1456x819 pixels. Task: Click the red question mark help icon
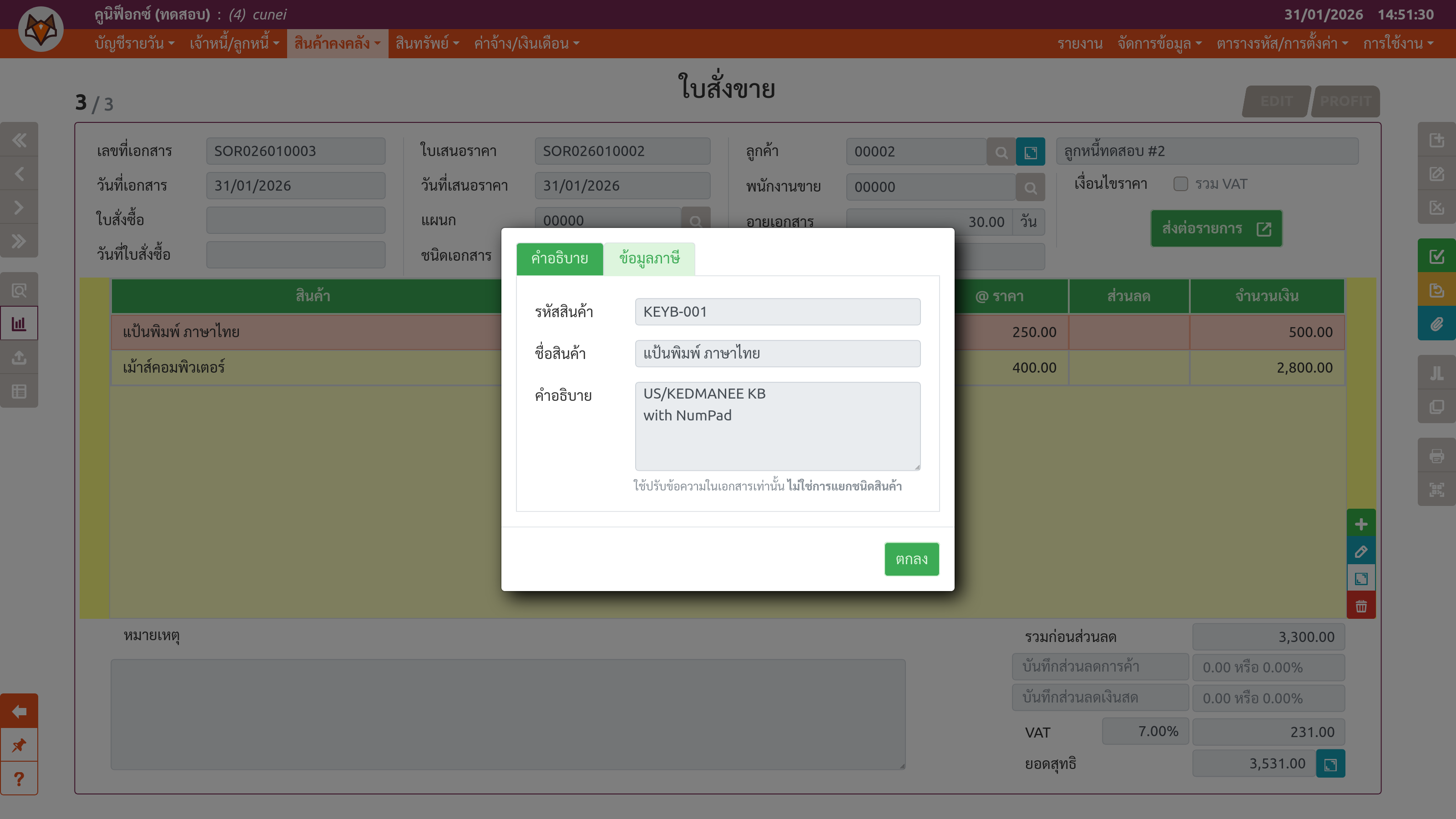(x=19, y=779)
